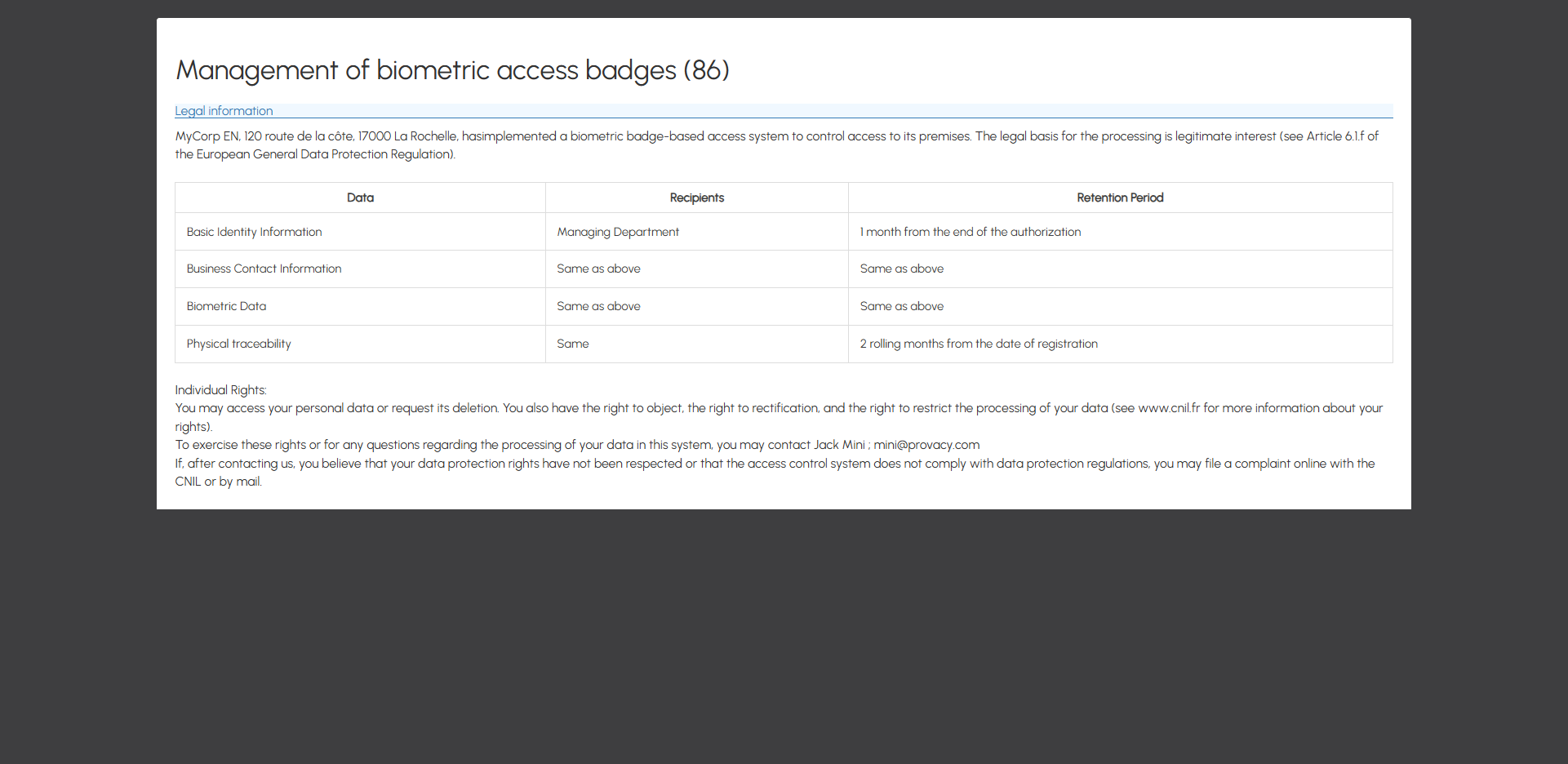1568x764 pixels.
Task: Click the 2 rolling months retention cell
Action: point(1120,344)
